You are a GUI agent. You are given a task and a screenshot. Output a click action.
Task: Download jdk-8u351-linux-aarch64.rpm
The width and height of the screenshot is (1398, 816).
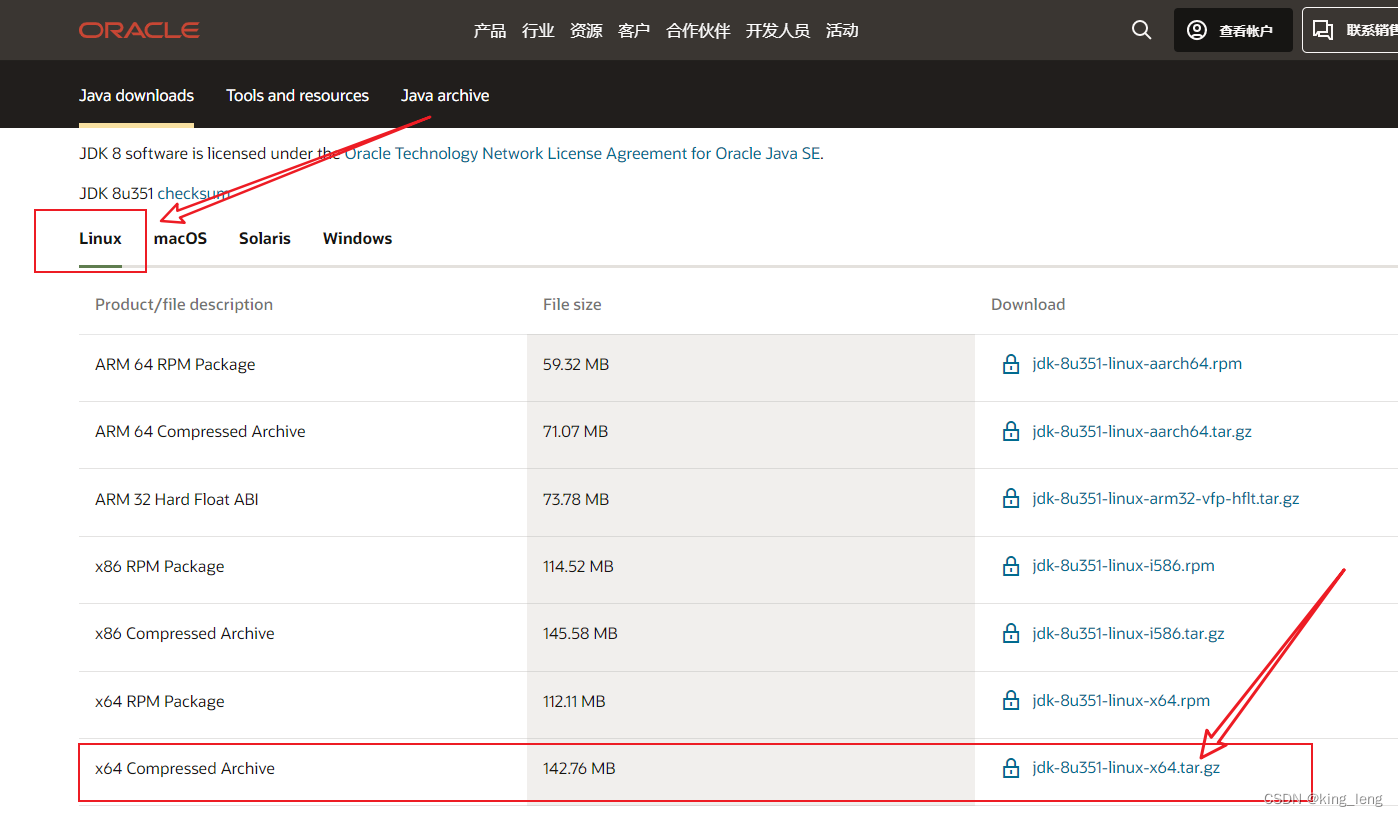(1137, 364)
